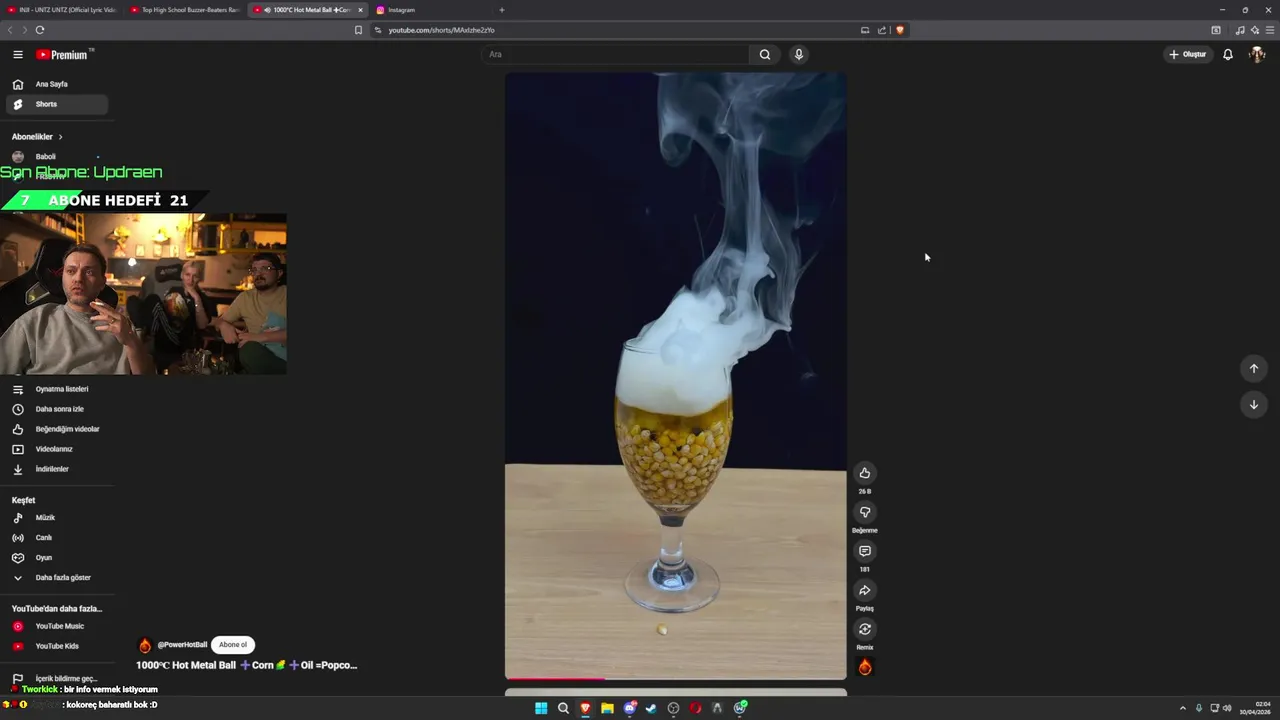Image resolution: width=1280 pixels, height=720 pixels.
Task: Open the browser main menu
Action: 1270,30
